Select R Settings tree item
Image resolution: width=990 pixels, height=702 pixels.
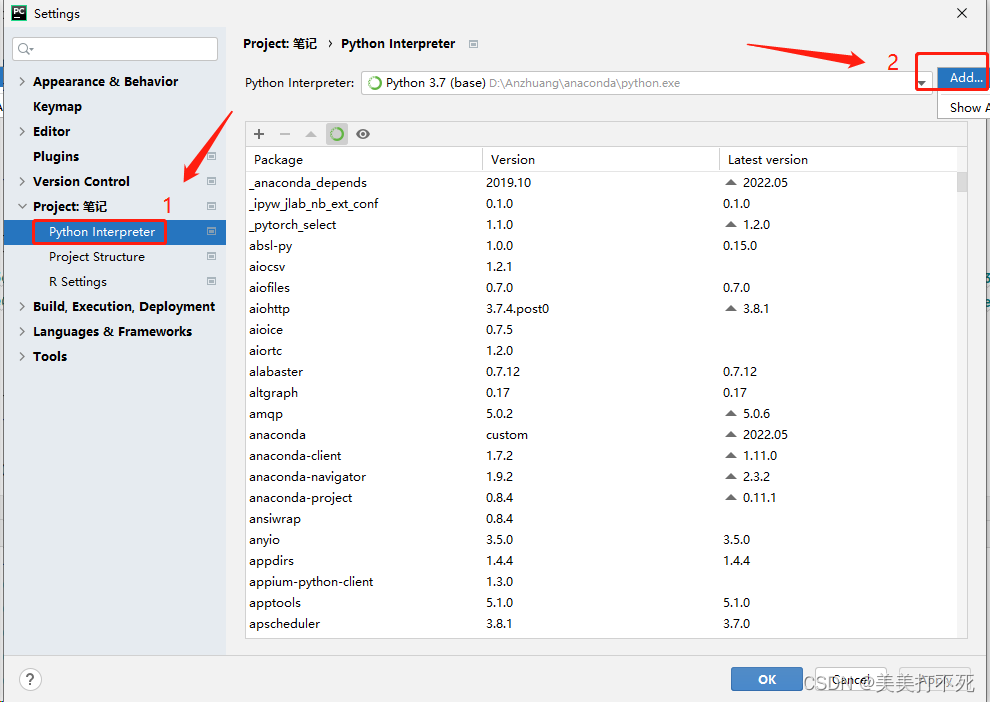[x=78, y=282]
